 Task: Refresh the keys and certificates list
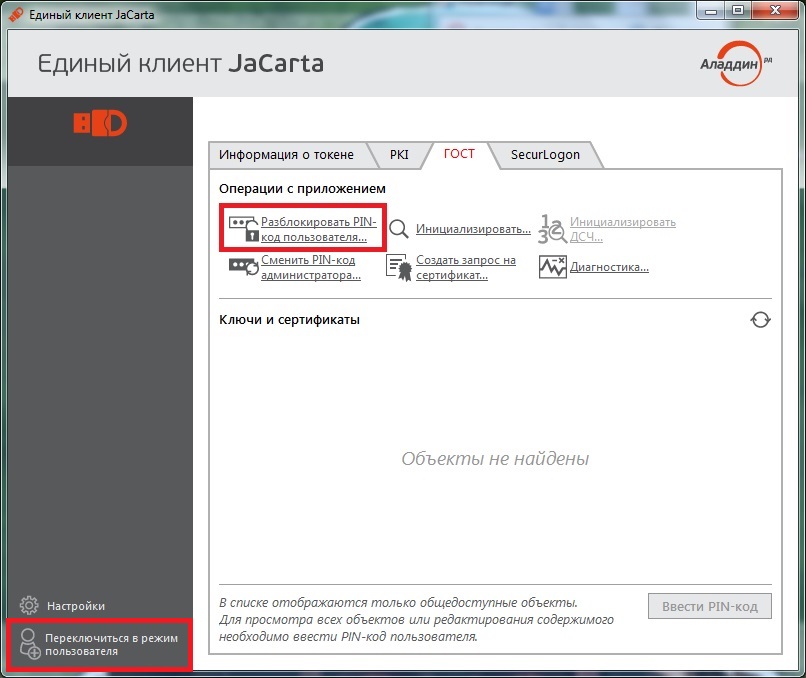pyautogui.click(x=760, y=320)
